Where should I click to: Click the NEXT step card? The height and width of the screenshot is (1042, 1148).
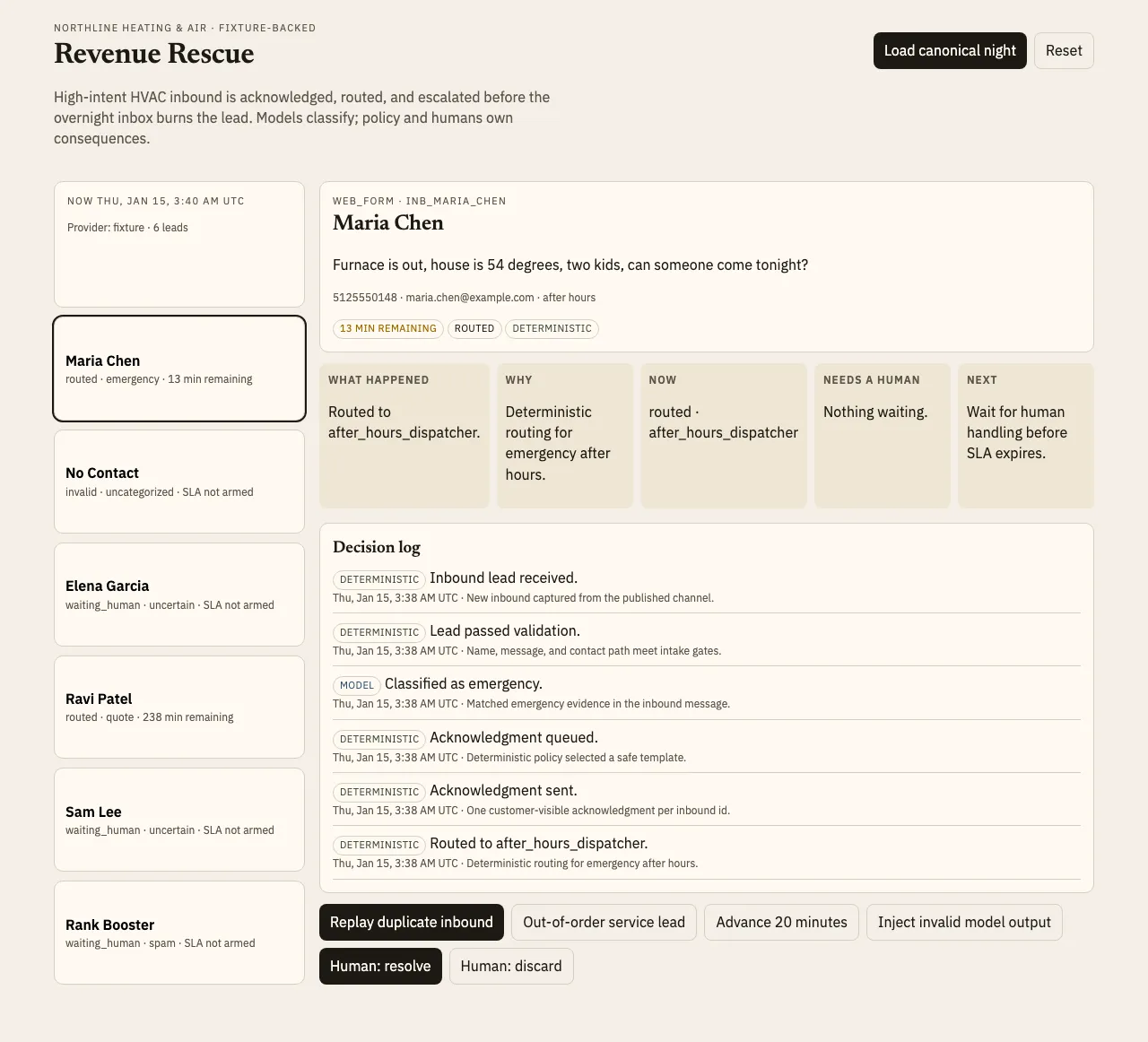[1026, 436]
